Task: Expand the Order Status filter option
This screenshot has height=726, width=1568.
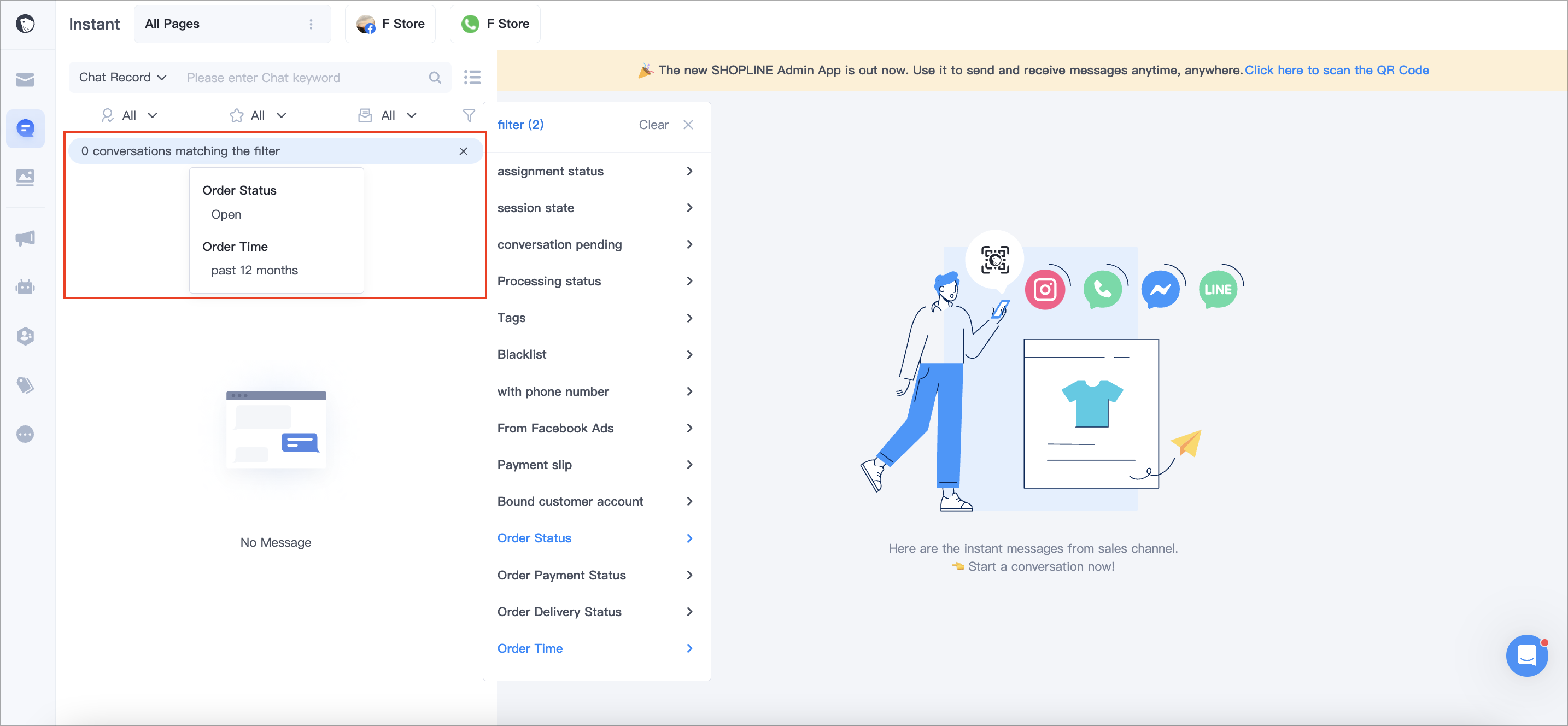Action: pos(595,538)
